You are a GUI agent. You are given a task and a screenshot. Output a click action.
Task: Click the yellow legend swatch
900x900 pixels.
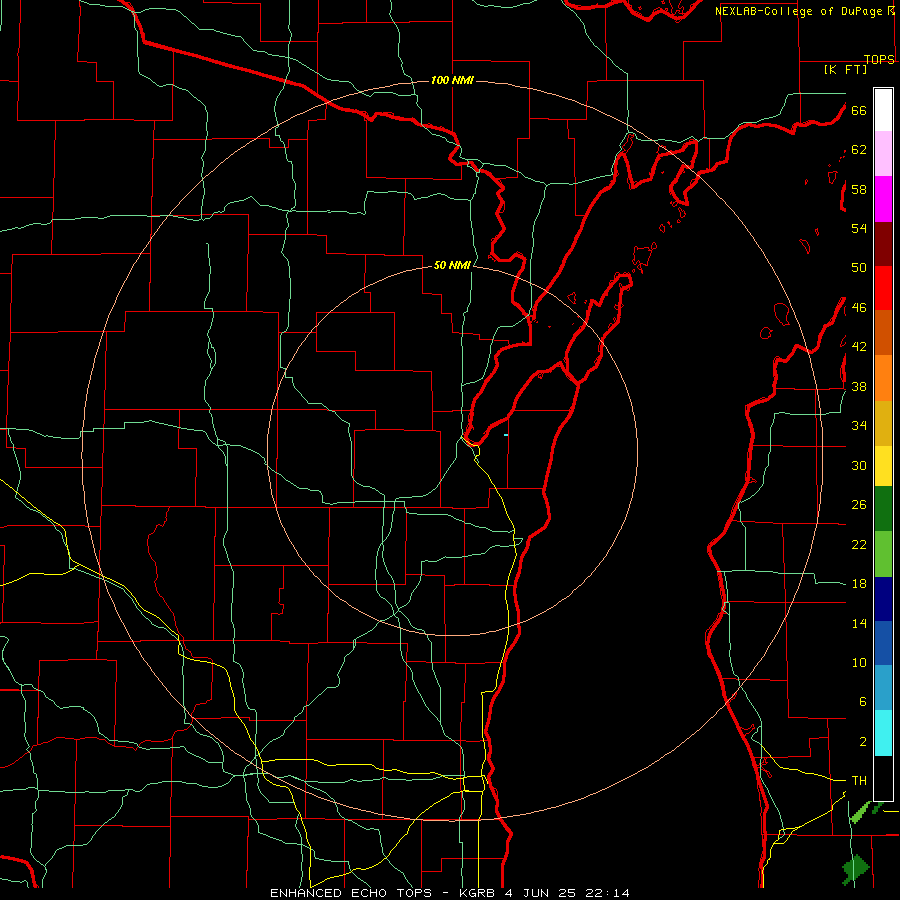point(883,466)
